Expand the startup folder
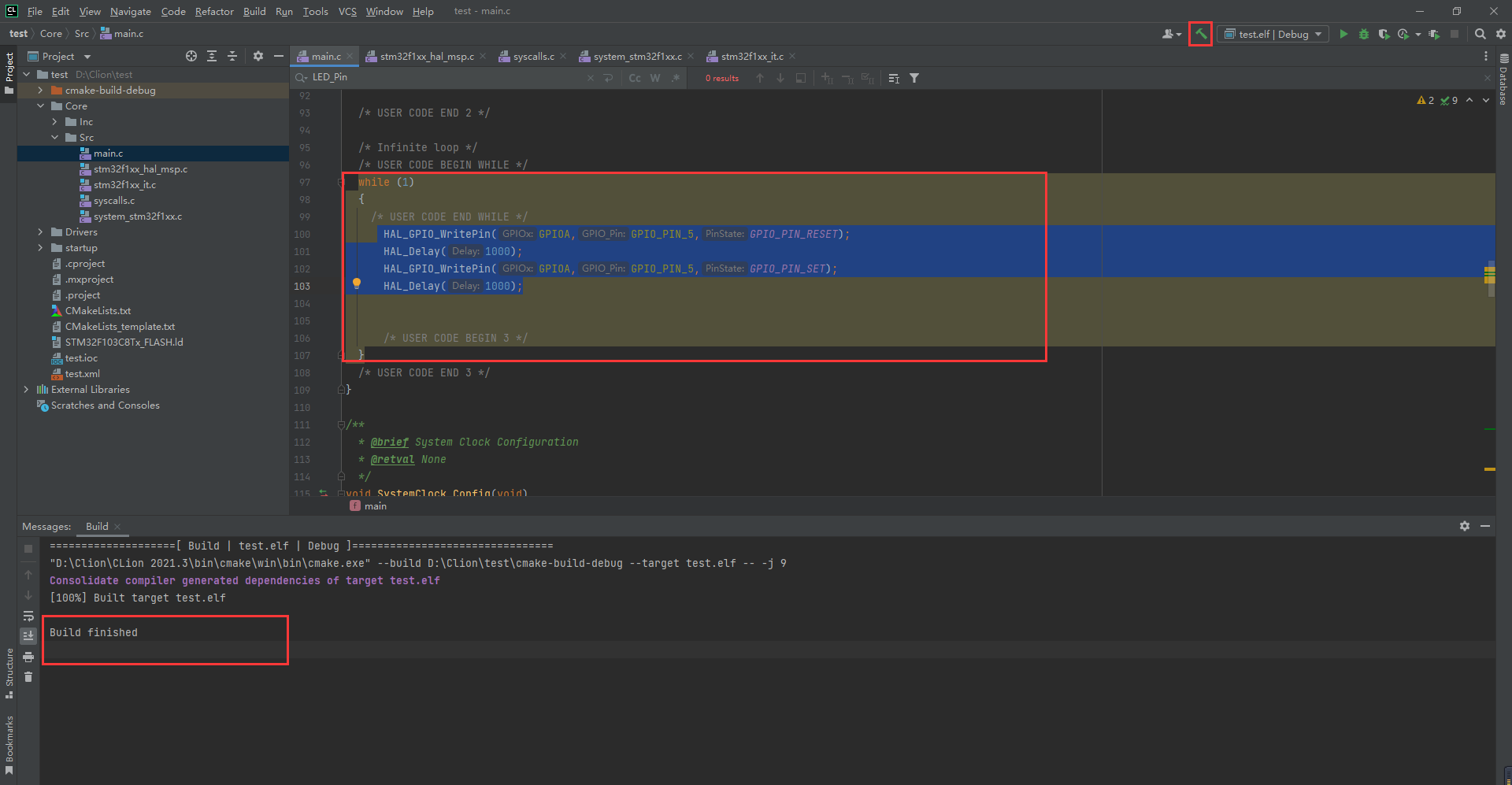This screenshot has height=785, width=1512. coord(40,248)
